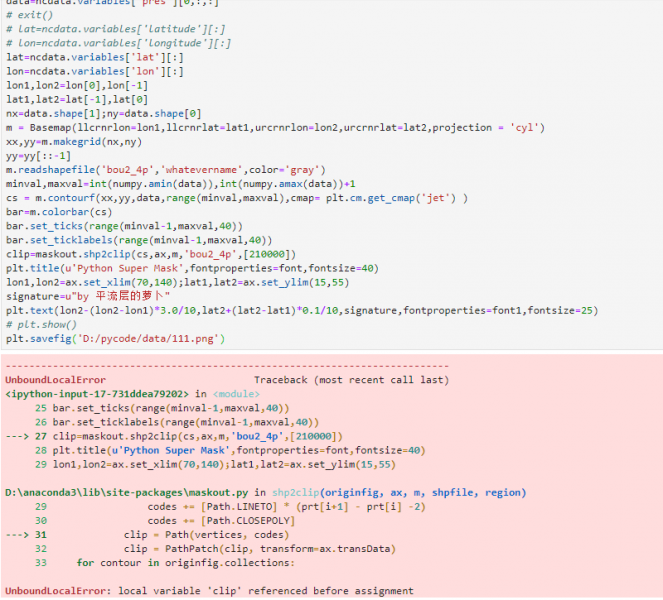Click arrow-marked line 31 'clip = Path'
Screen dimensions: 663x600
(200, 535)
